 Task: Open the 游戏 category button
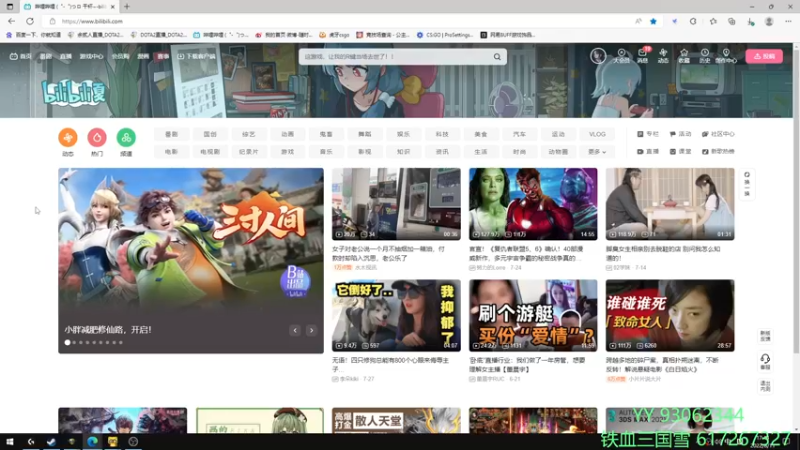287,152
